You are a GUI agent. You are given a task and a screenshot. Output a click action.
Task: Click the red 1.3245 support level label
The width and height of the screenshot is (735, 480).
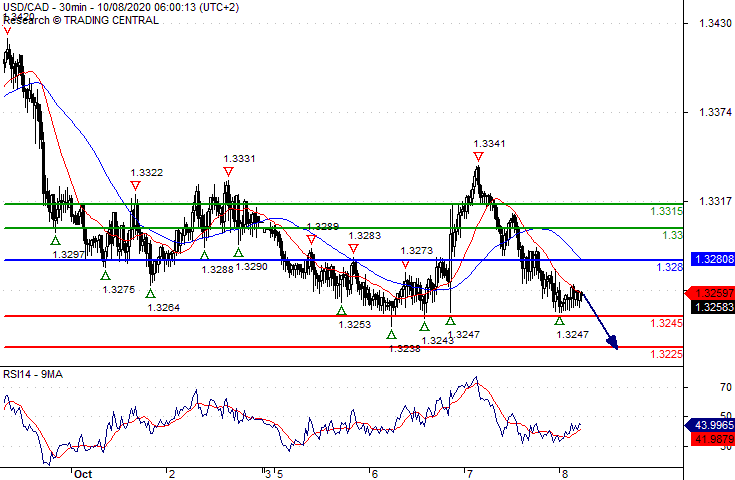point(666,323)
